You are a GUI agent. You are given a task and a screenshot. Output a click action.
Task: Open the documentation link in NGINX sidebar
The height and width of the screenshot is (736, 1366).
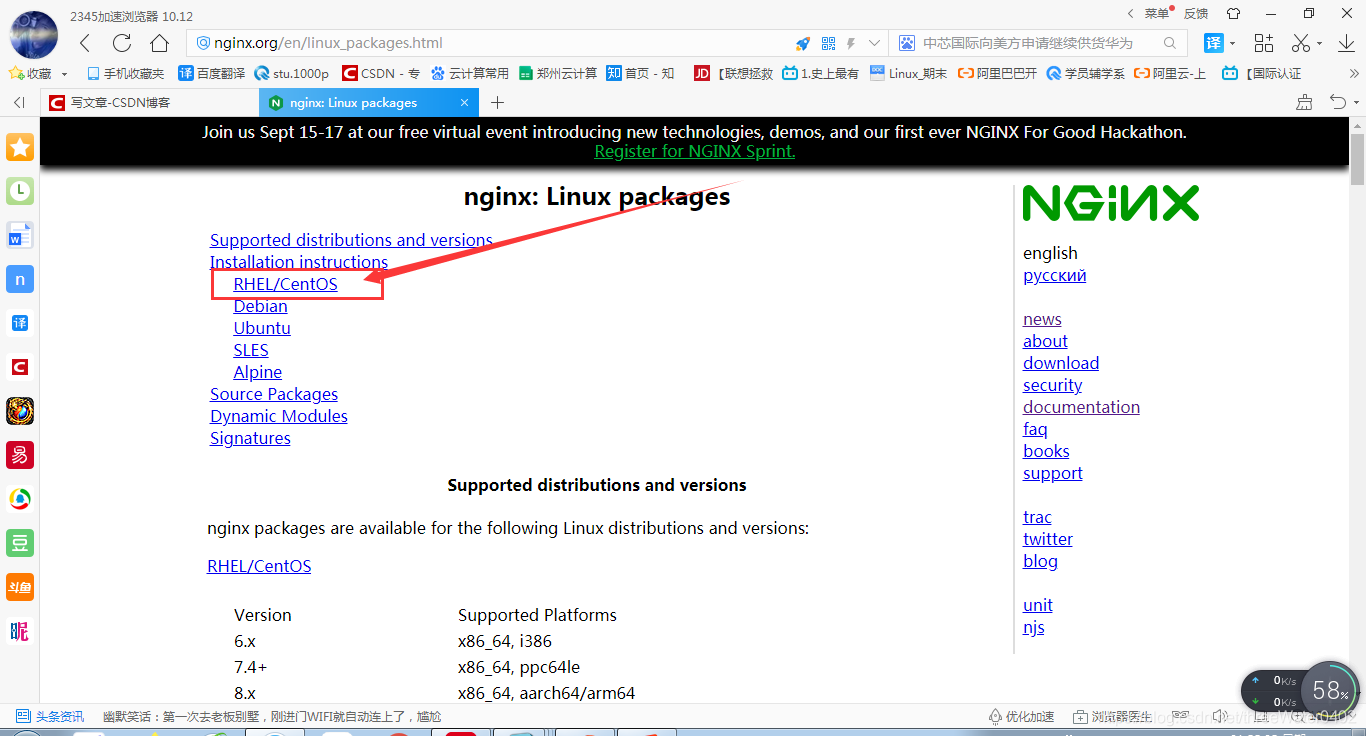tap(1081, 407)
